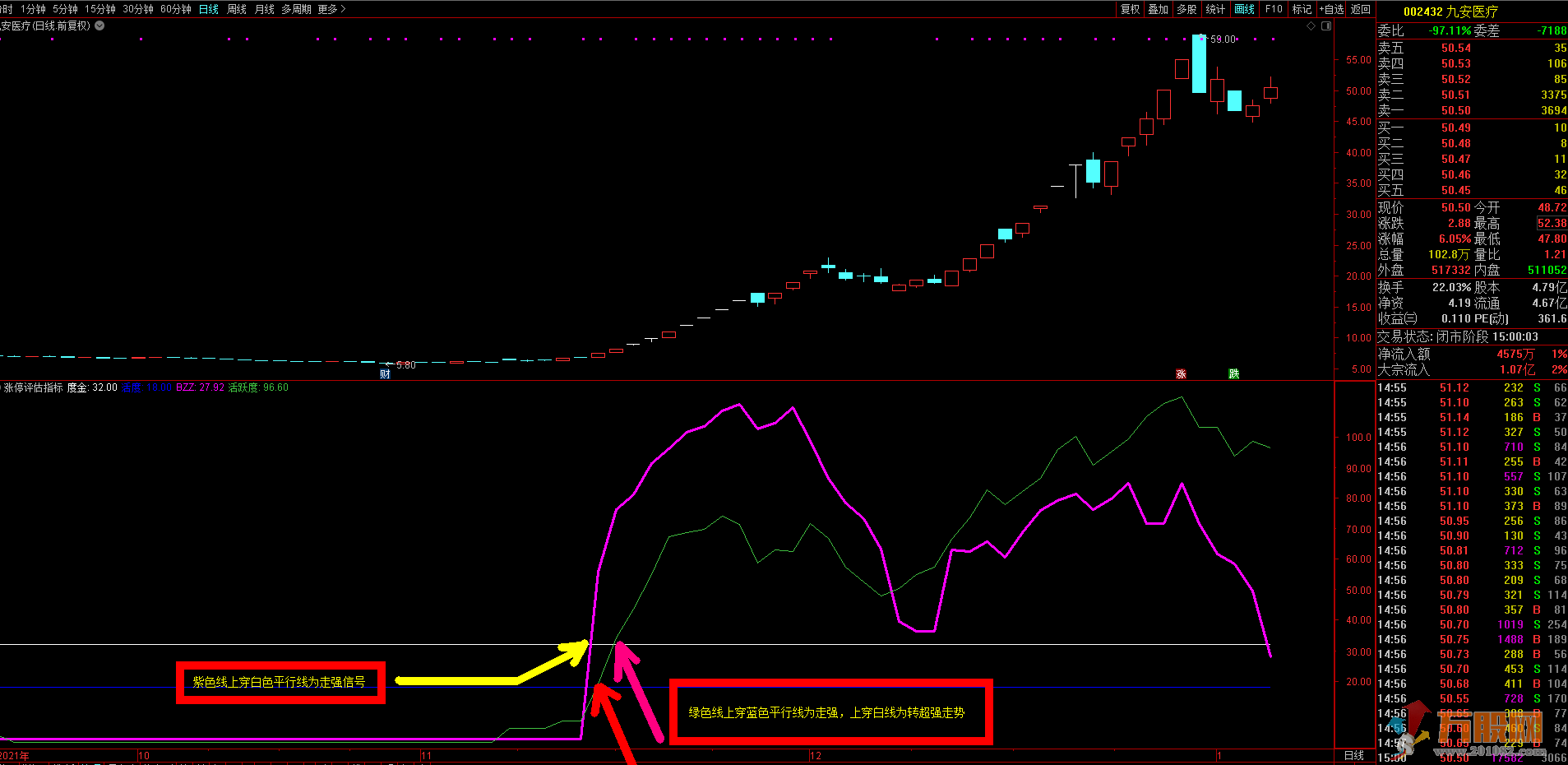1568x765 pixels.
Task: Open the 多周期 multi-period view
Action: (x=296, y=9)
